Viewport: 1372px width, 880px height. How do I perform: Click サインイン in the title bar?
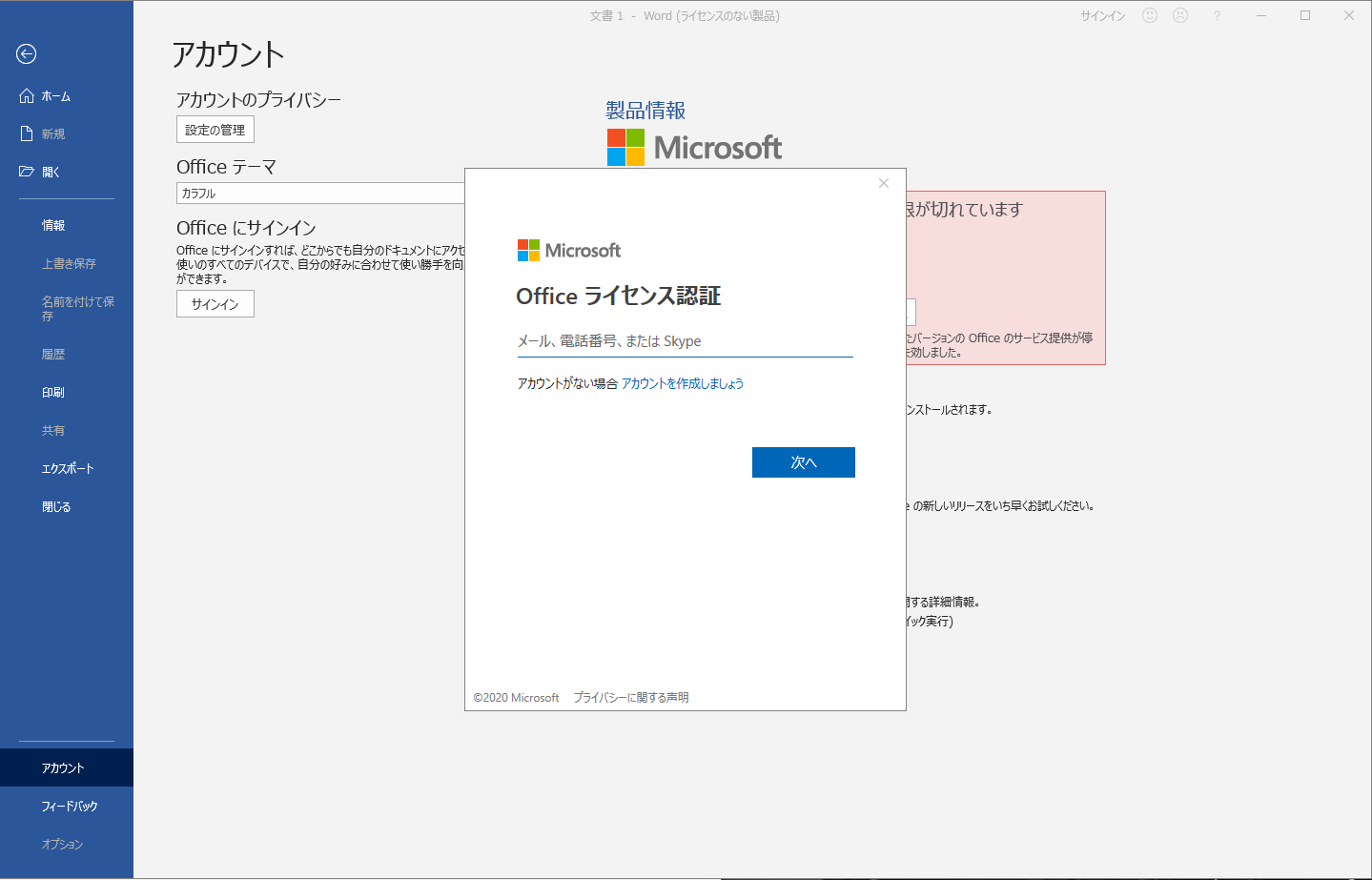tap(1103, 16)
